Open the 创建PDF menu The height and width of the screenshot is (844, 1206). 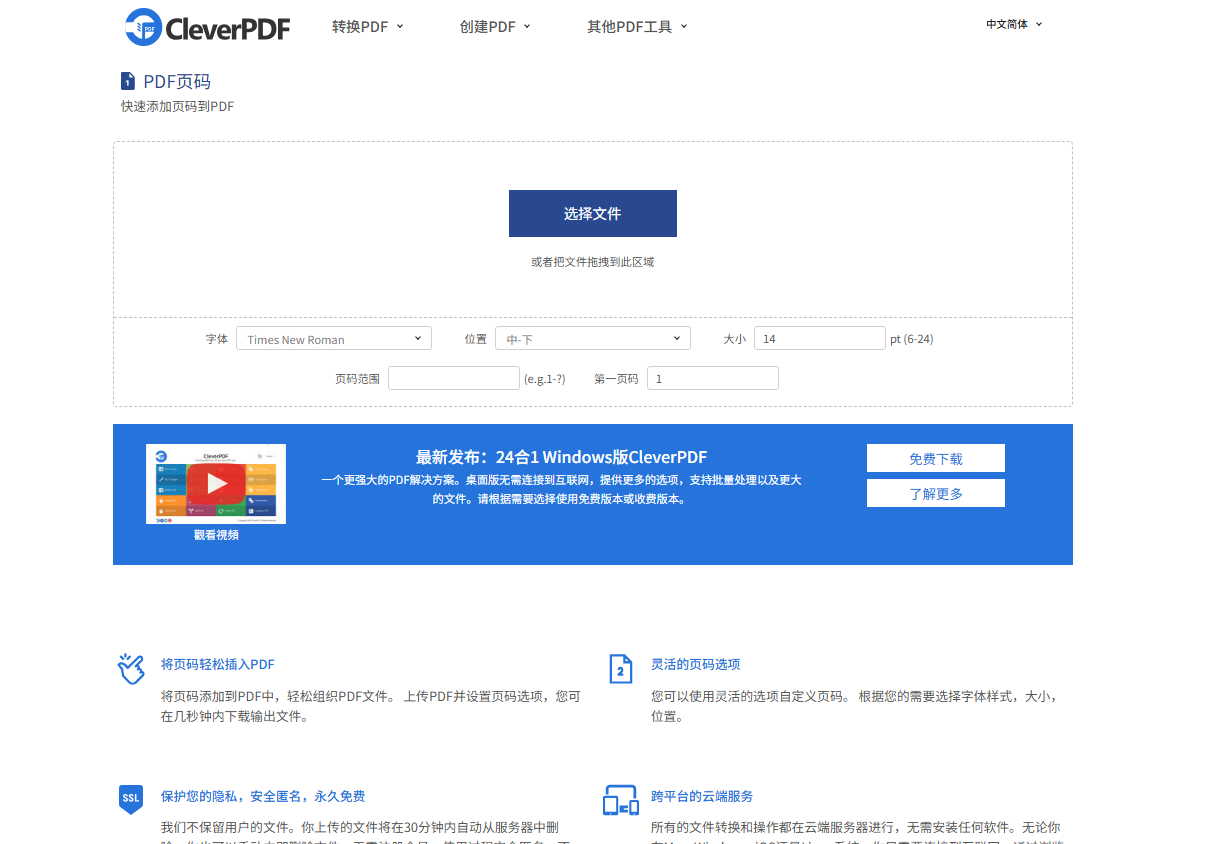click(x=495, y=27)
